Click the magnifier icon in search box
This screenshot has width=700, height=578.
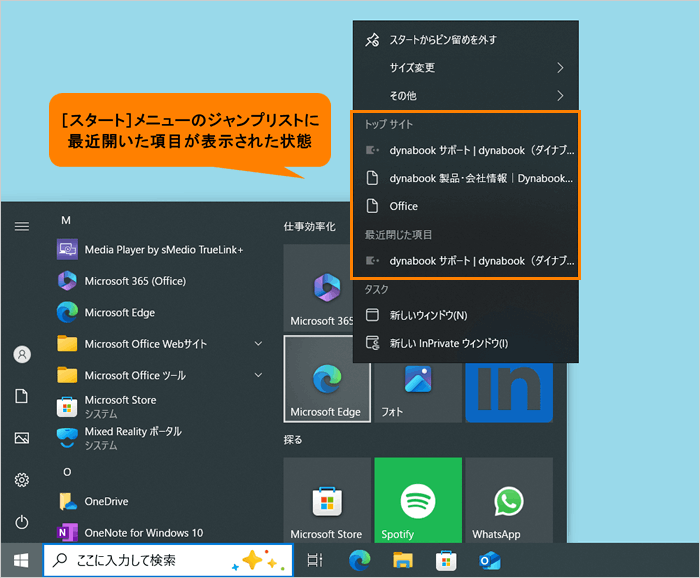pyautogui.click(x=60, y=560)
